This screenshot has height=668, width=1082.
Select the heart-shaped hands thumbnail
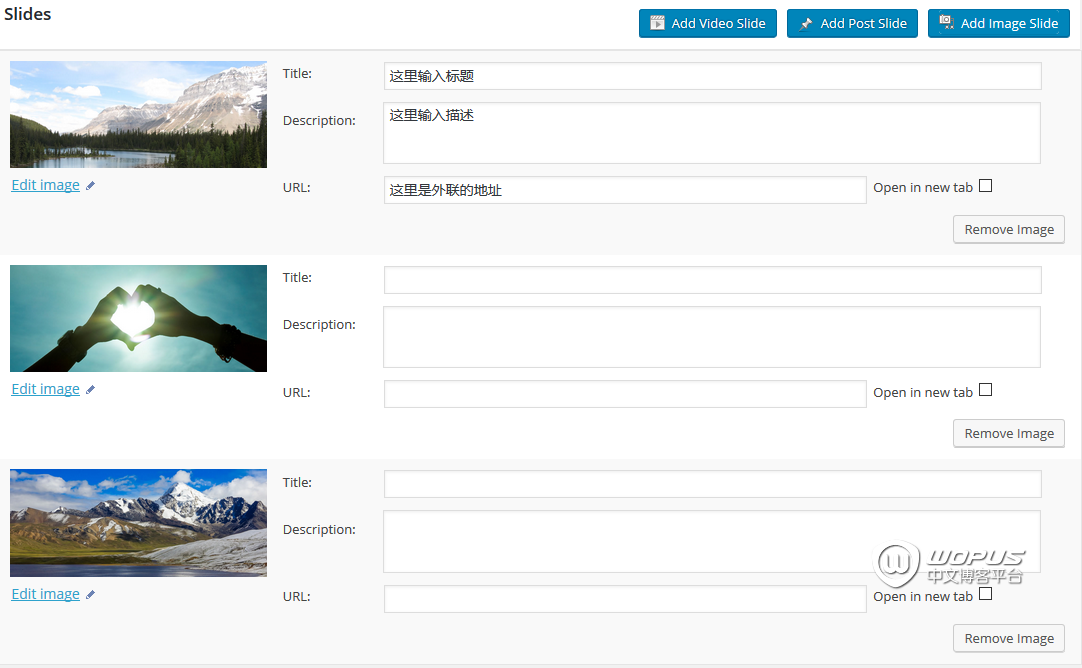coord(138,318)
